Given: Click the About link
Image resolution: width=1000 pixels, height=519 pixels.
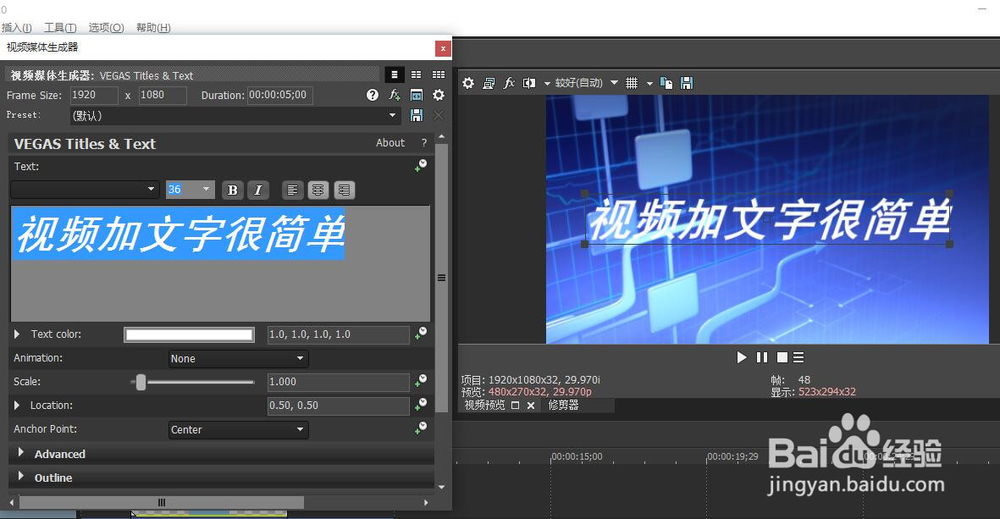Looking at the screenshot, I should click(390, 143).
